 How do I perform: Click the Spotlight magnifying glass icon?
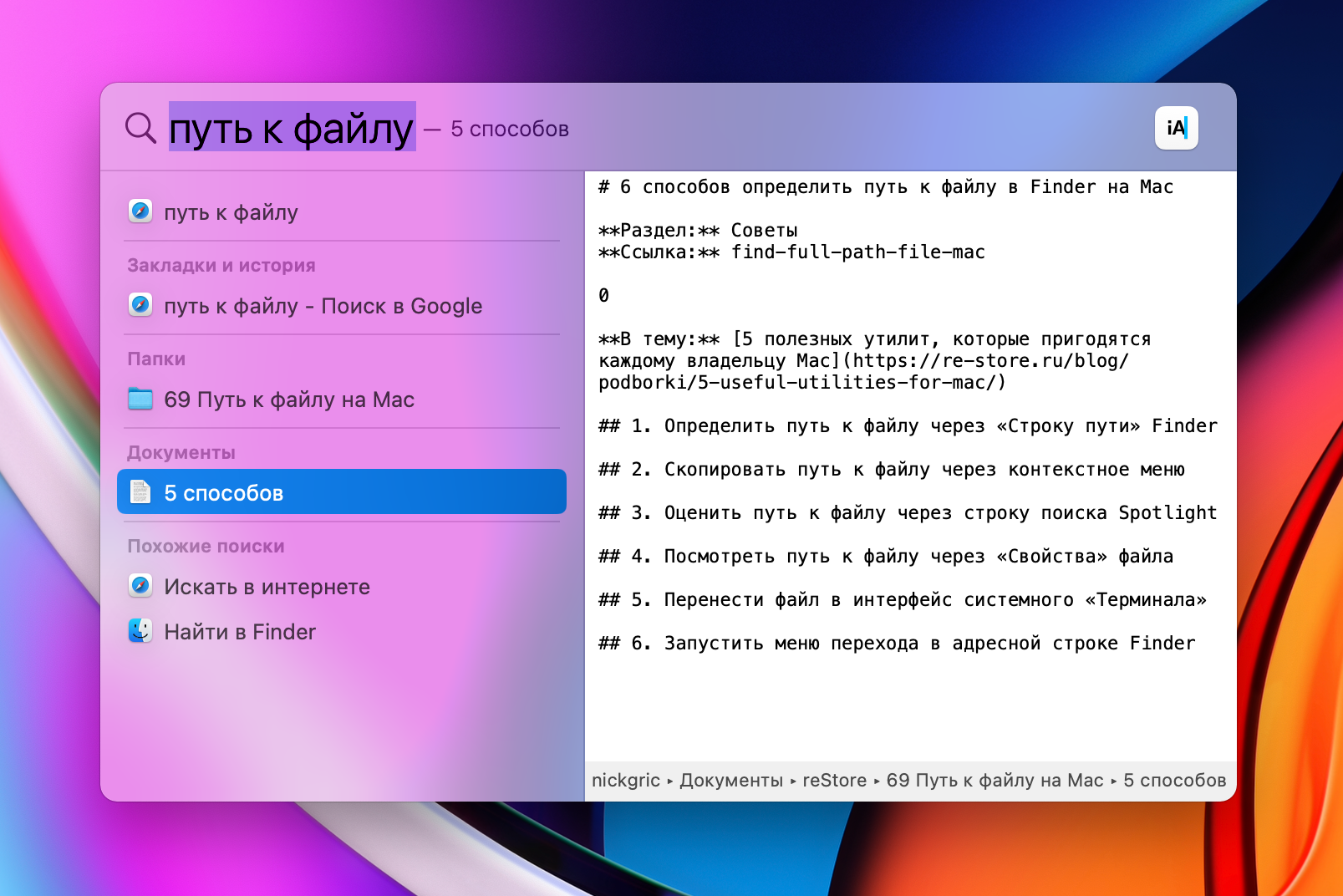pos(140,128)
